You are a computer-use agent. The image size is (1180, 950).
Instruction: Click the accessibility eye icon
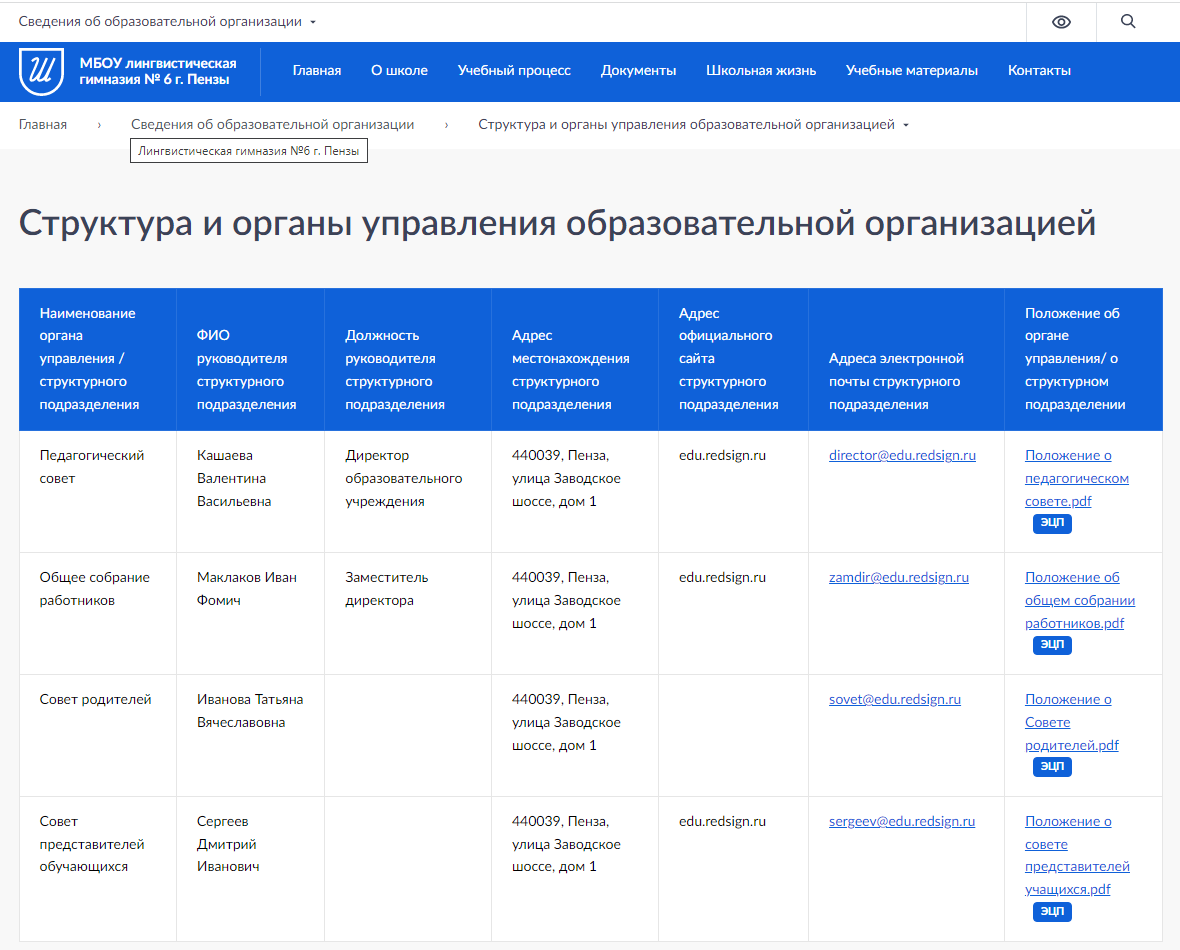click(x=1061, y=21)
